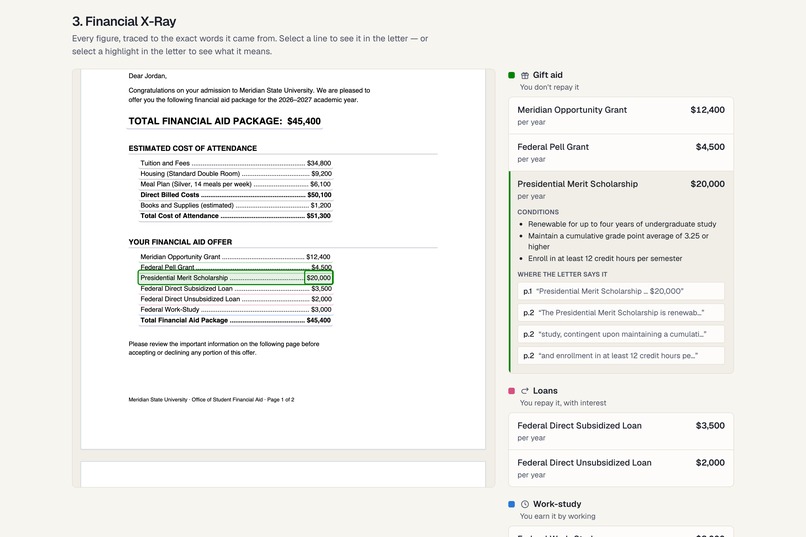Click the Gift aid section heading

point(547,75)
